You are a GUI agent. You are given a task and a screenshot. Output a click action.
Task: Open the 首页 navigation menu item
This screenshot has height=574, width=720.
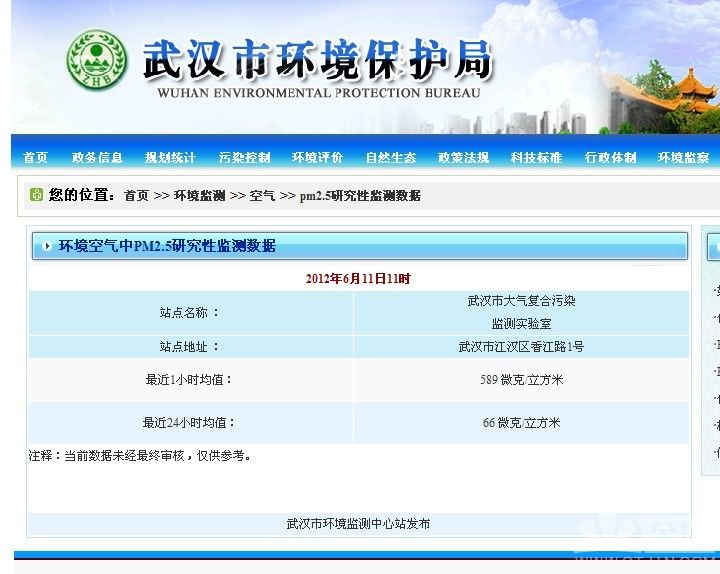point(35,158)
